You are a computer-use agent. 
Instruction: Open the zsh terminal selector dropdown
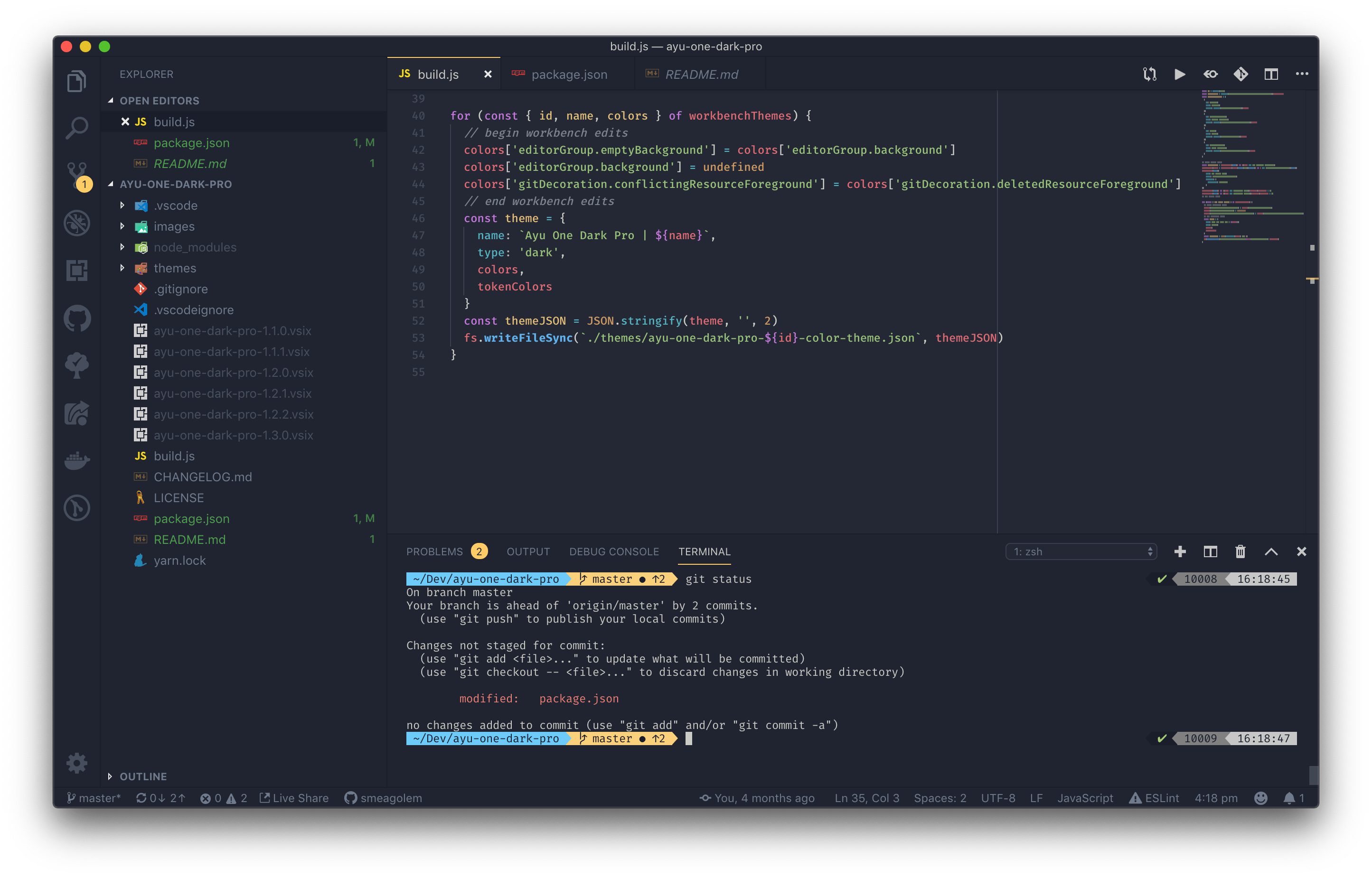point(1081,551)
